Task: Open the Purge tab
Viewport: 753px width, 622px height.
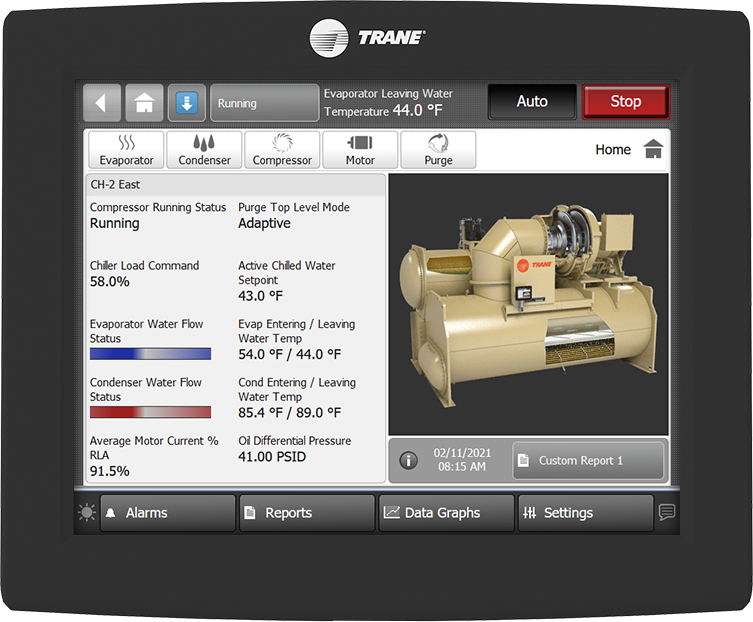Action: pyautogui.click(x=438, y=150)
